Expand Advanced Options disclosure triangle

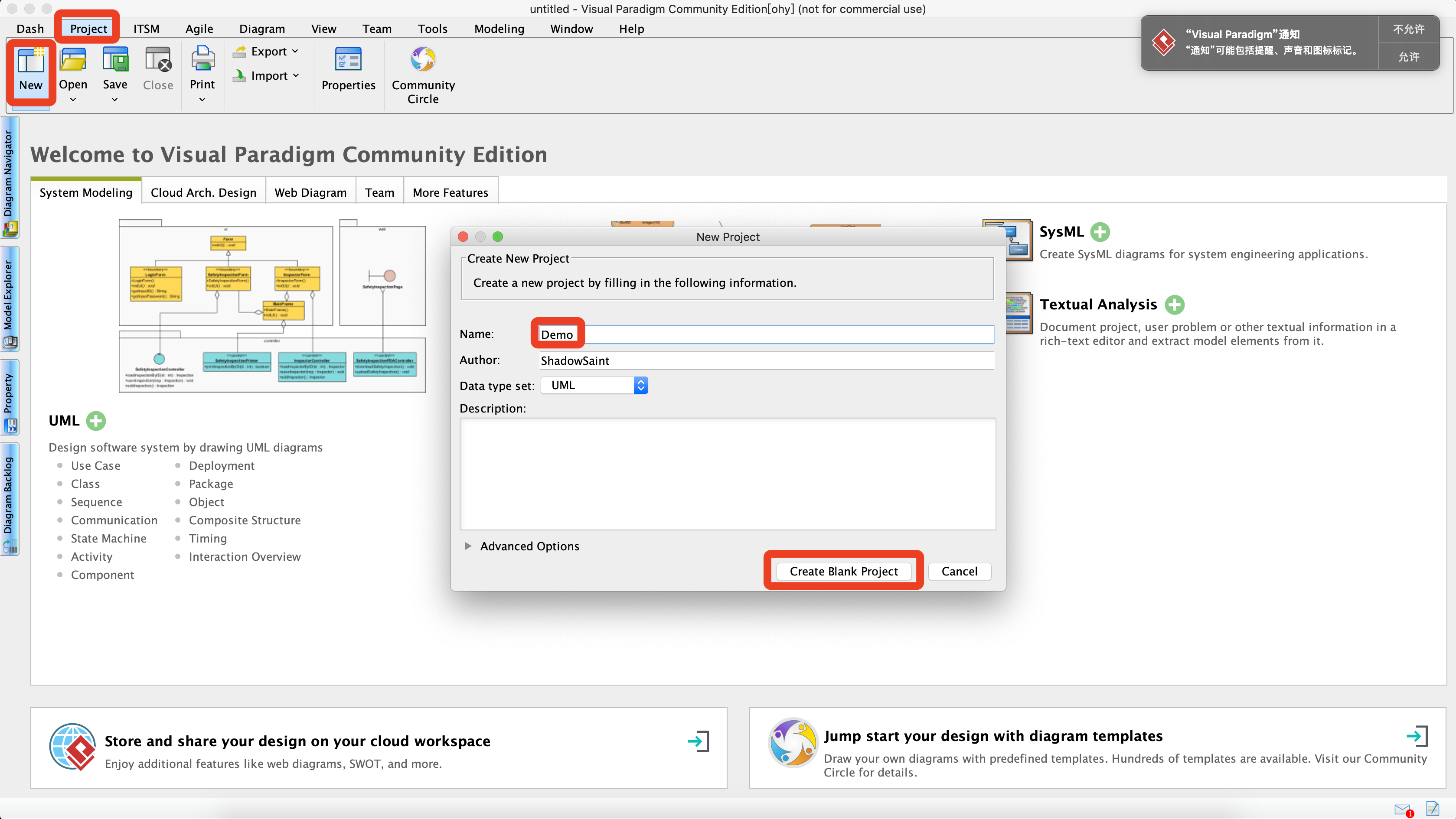tap(468, 546)
